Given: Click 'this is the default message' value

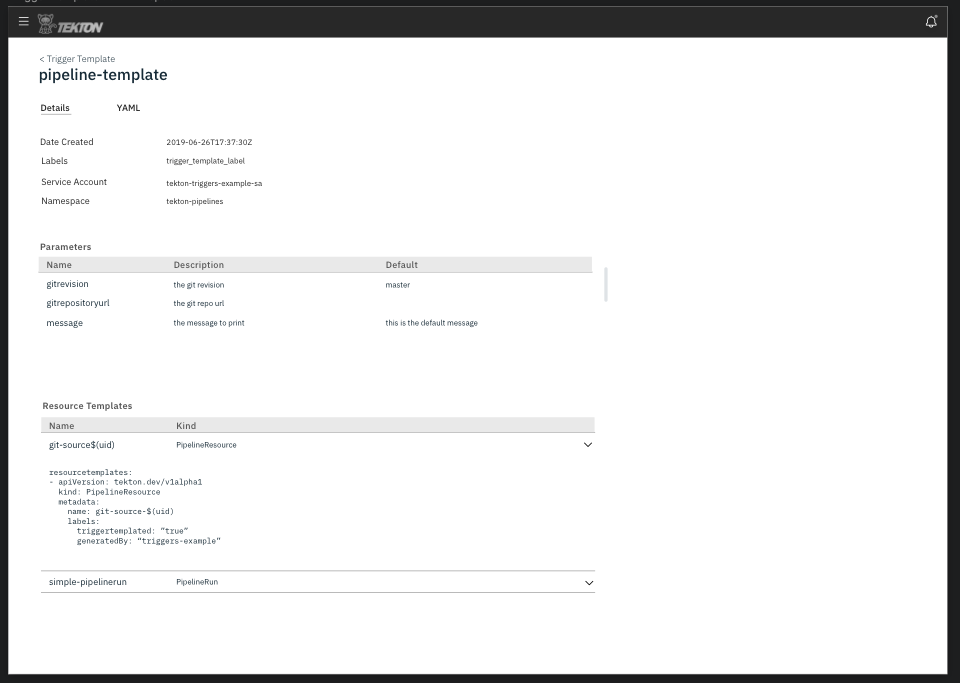Looking at the screenshot, I should tap(432, 323).
